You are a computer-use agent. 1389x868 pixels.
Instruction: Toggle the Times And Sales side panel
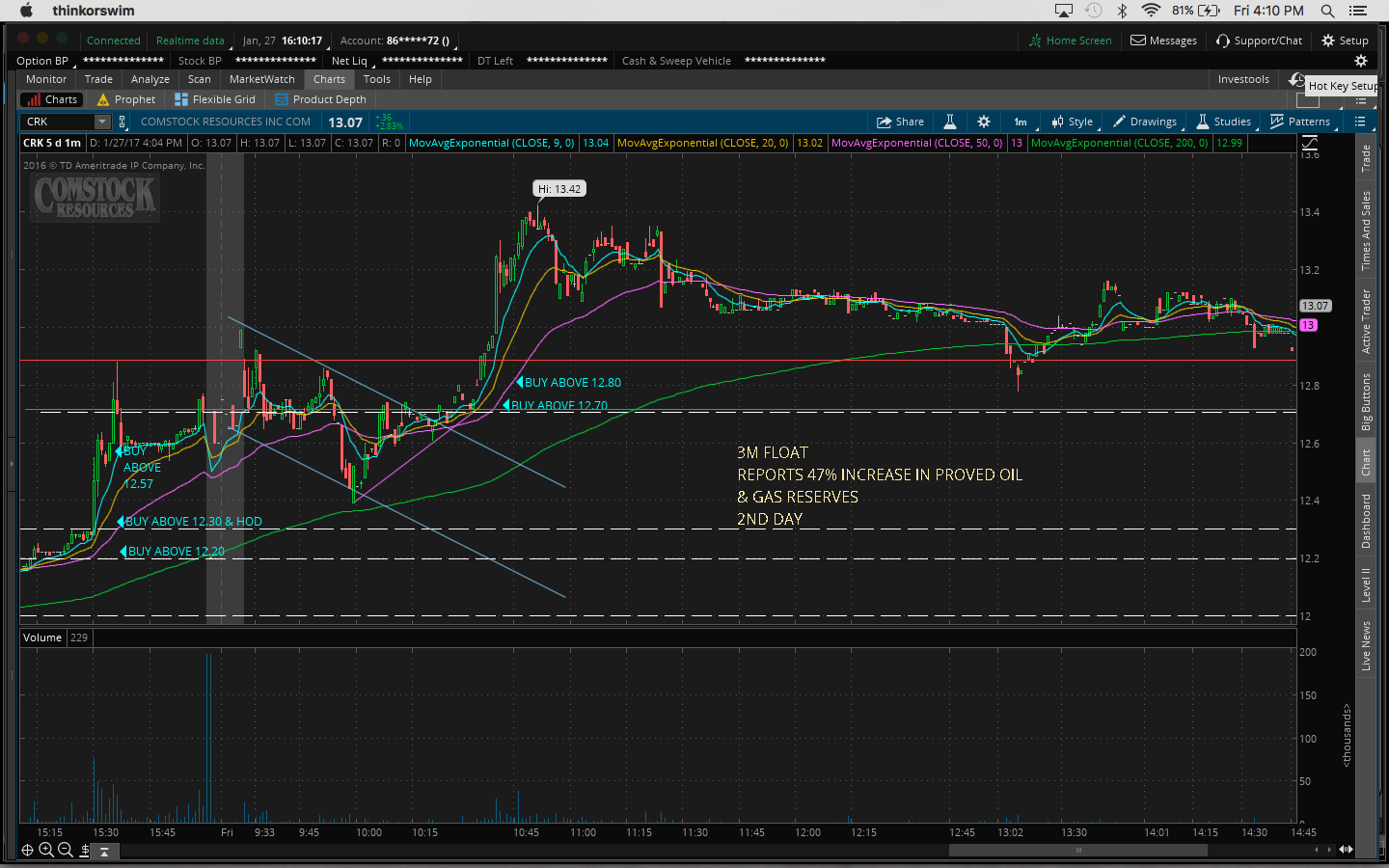click(1366, 231)
